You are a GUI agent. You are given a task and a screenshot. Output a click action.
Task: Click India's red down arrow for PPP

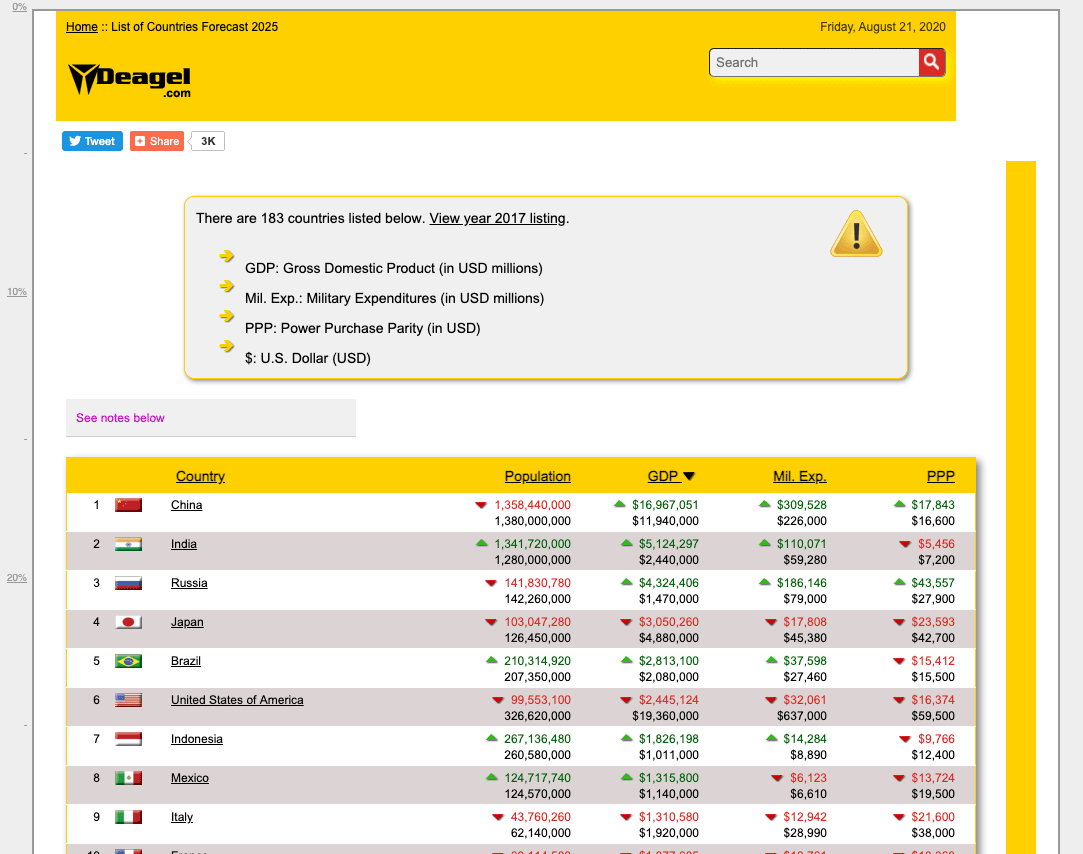(x=905, y=544)
